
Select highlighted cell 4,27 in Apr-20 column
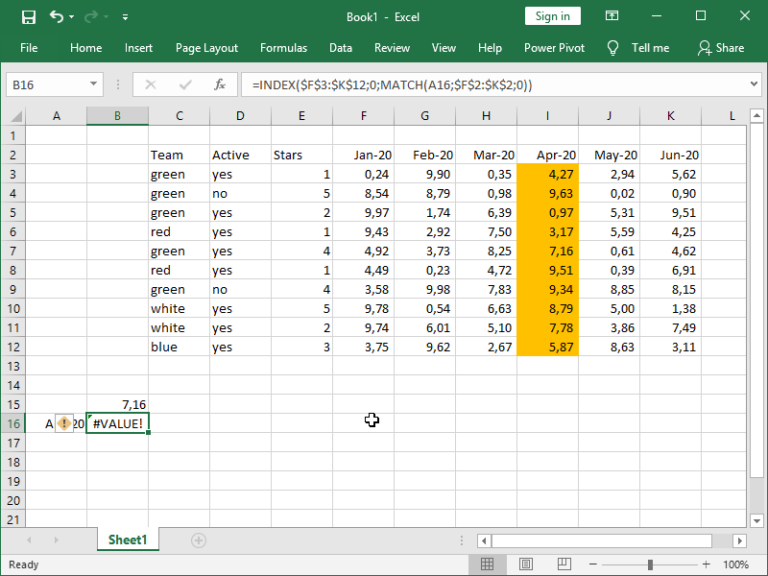click(x=548, y=174)
